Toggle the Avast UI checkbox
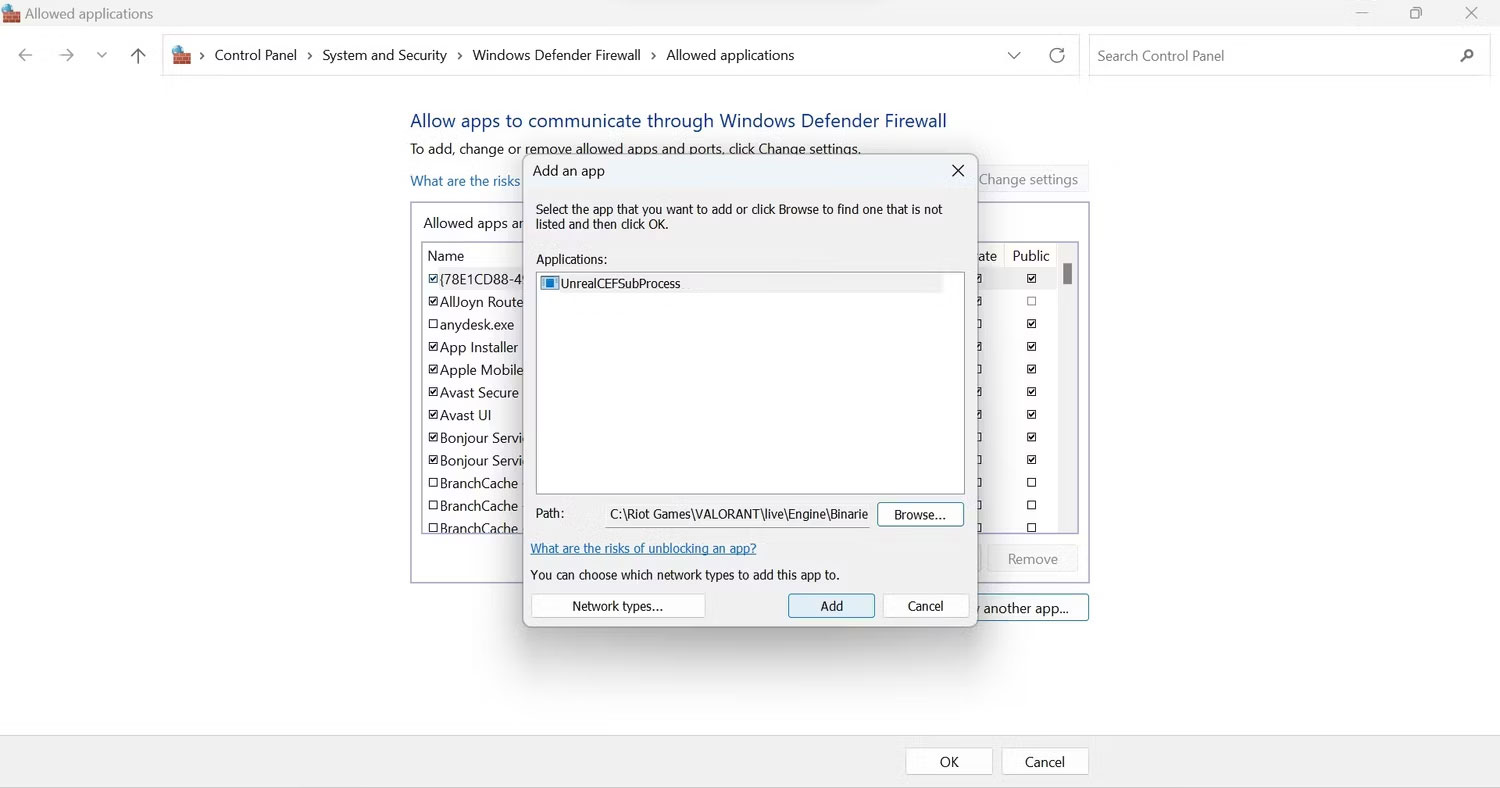The width and height of the screenshot is (1500, 788). pos(433,414)
